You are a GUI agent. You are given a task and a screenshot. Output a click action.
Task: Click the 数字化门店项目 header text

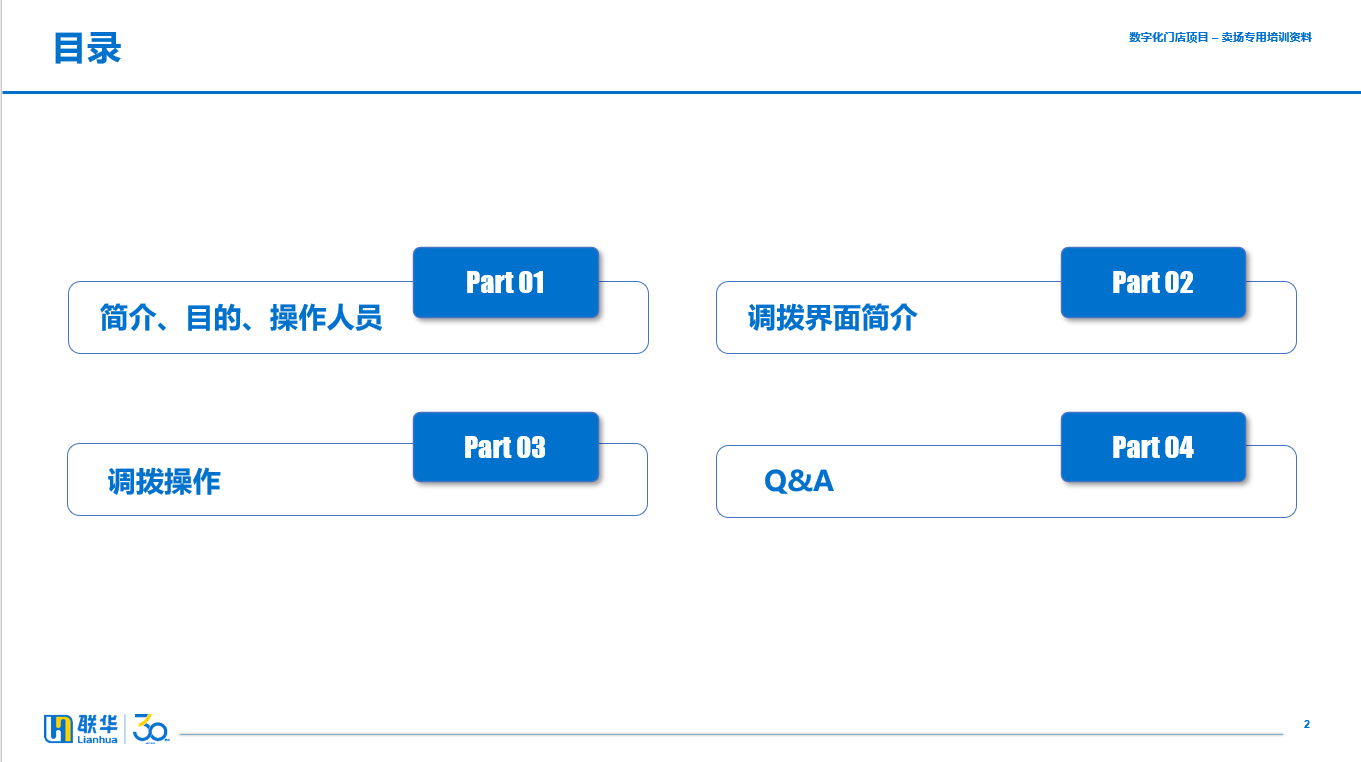click(1169, 37)
